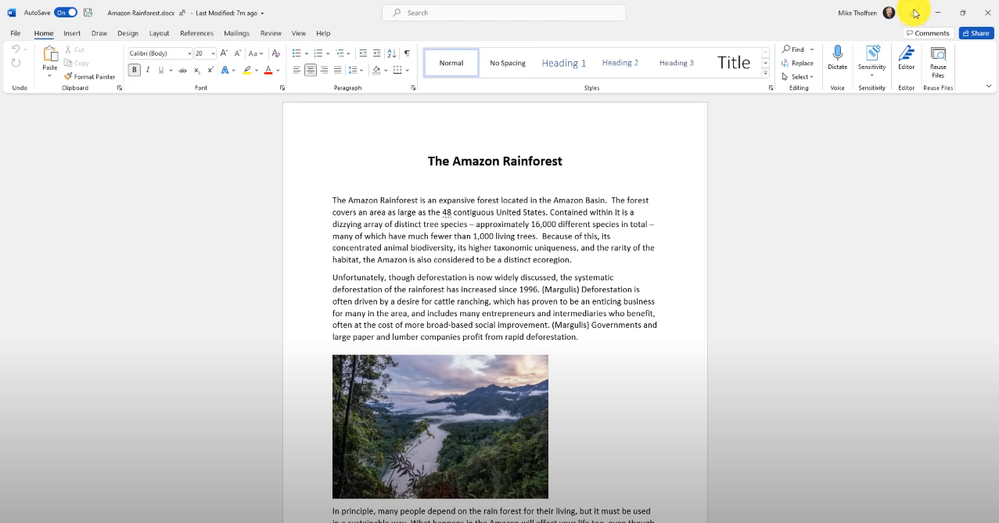999x523 pixels.
Task: Open the Change Case Aa dropdown
Action: tap(255, 54)
